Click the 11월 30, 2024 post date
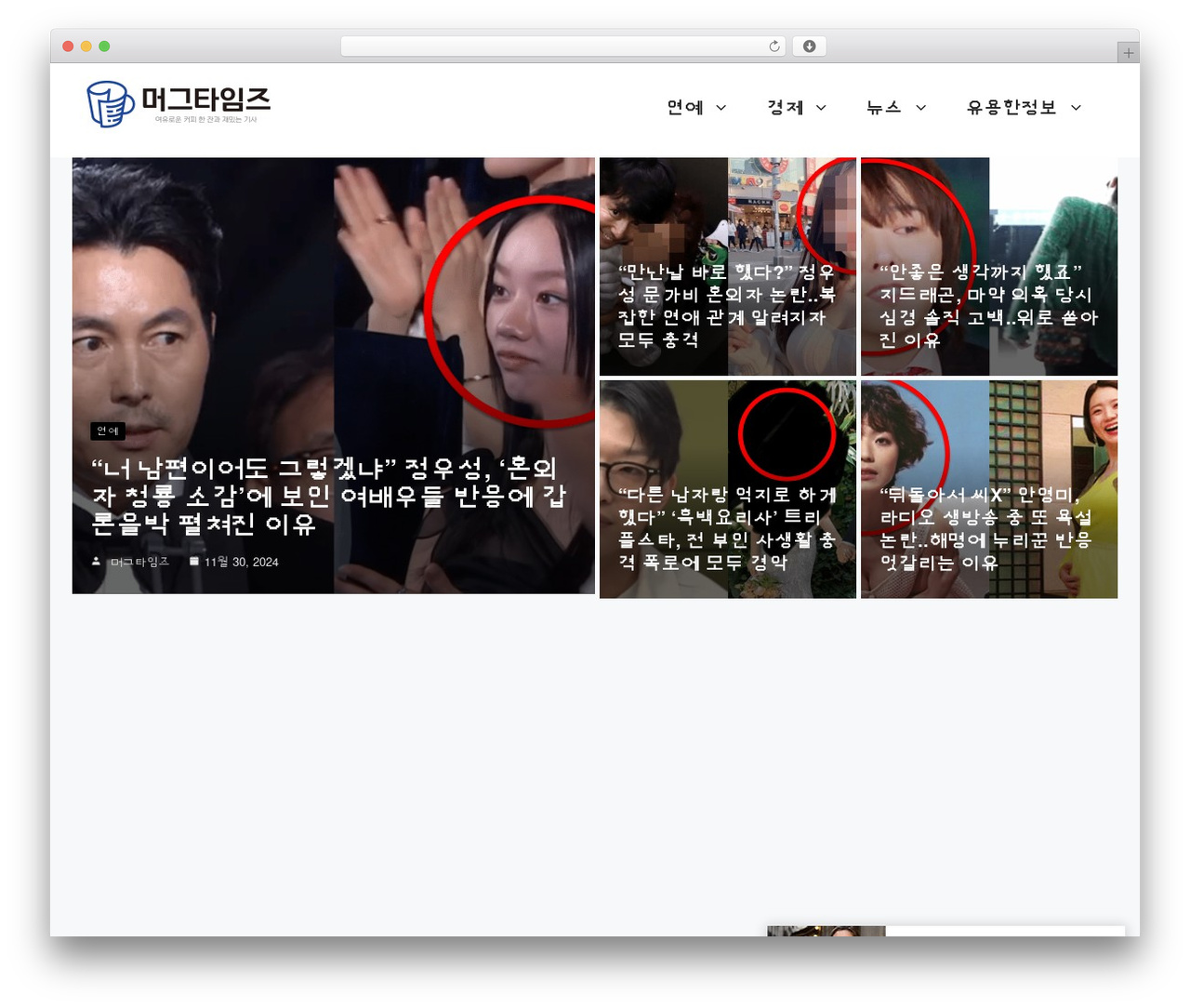 tap(242, 562)
